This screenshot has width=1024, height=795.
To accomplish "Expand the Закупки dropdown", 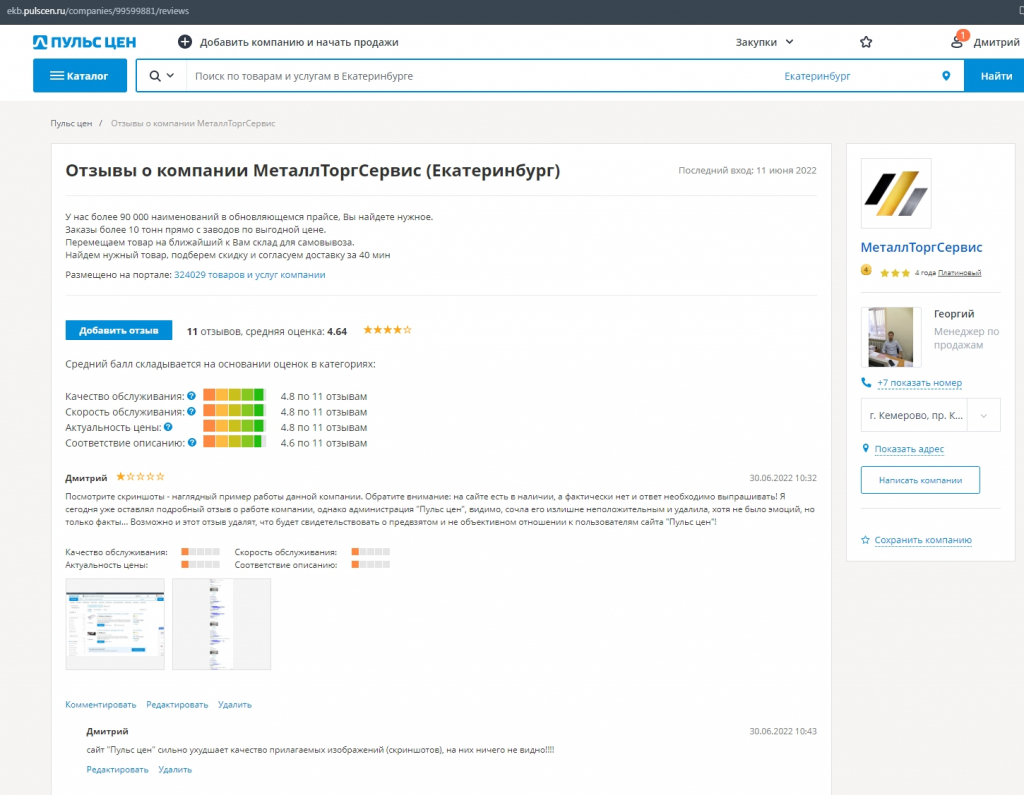I will (x=764, y=42).
